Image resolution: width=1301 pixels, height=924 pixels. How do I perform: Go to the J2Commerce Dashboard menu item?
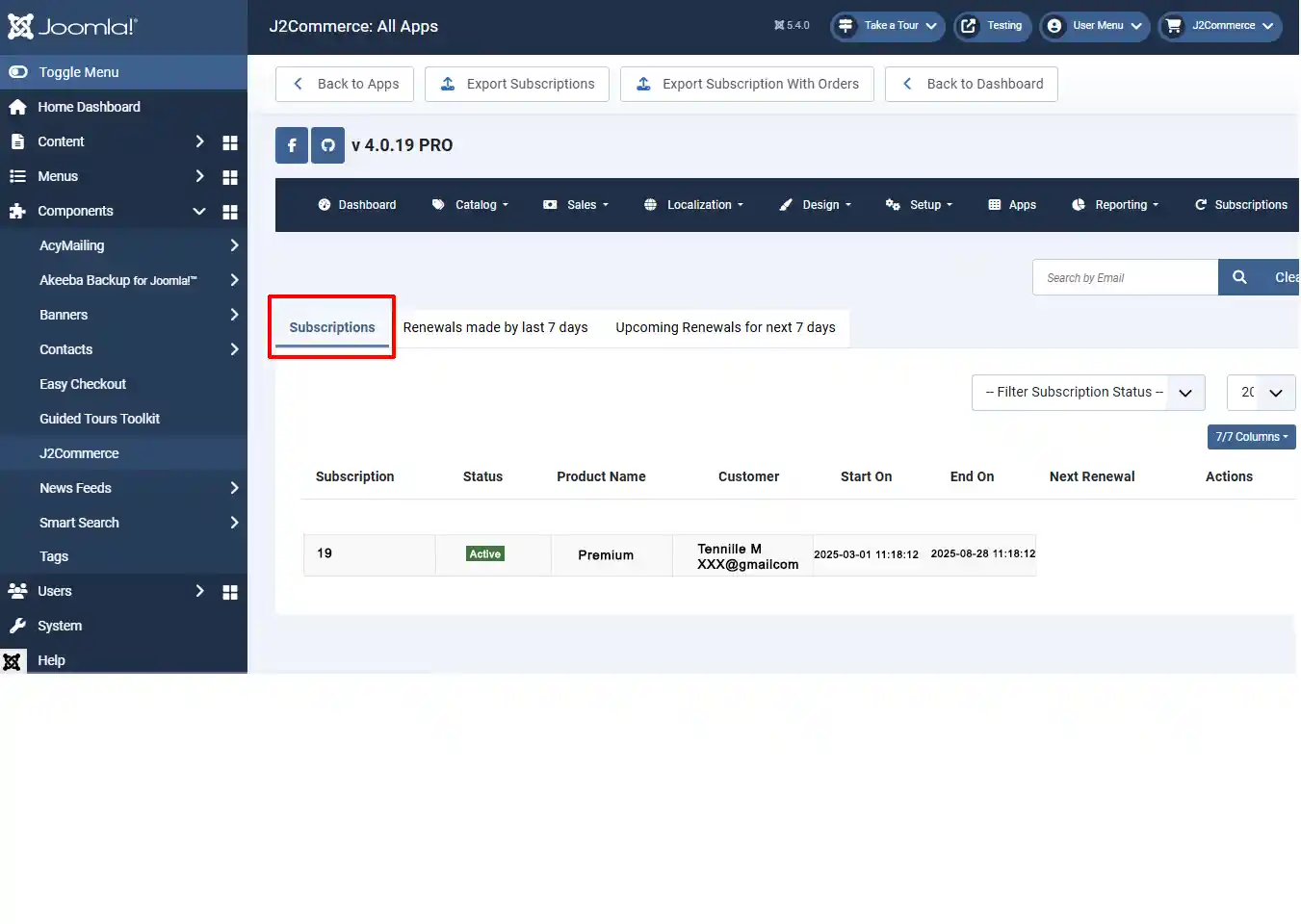coord(357,205)
